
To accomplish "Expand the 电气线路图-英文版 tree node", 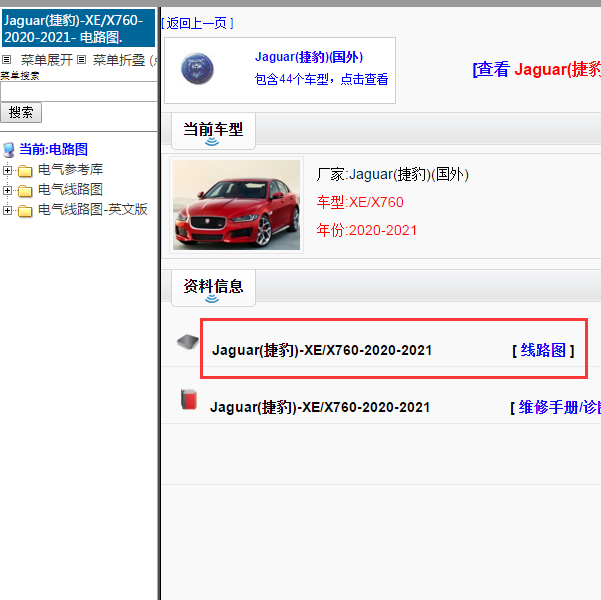I will tap(7, 210).
